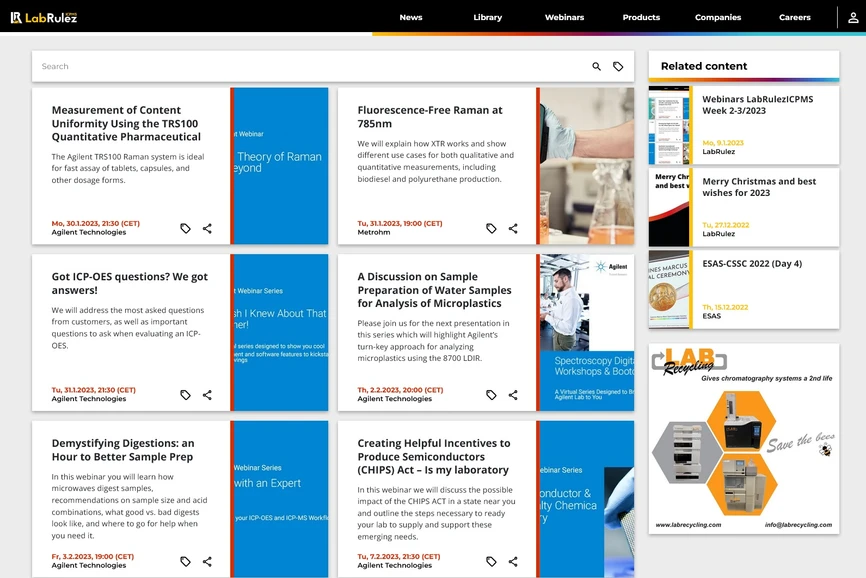Click date 'Fr, 3.2.2023, 19:00 (CET)'
Screen dimensions: 866x578
tap(93, 556)
